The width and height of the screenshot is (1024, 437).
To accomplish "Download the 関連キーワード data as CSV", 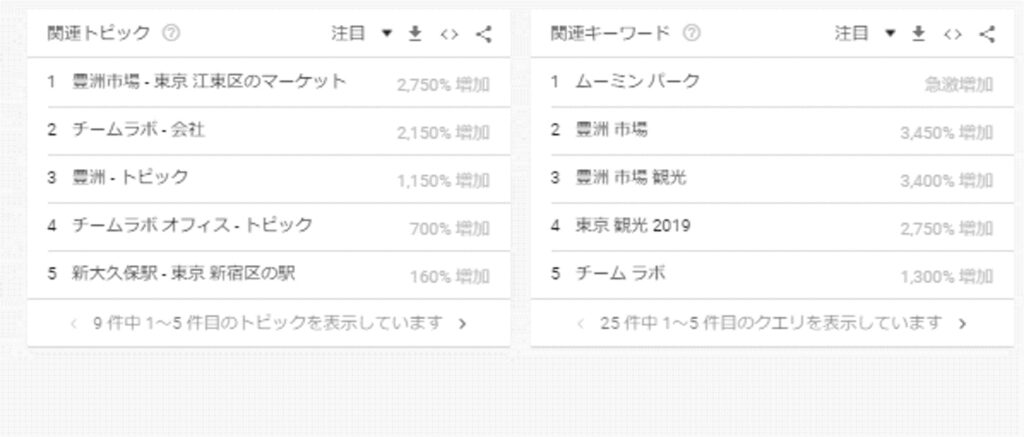I will click(919, 34).
